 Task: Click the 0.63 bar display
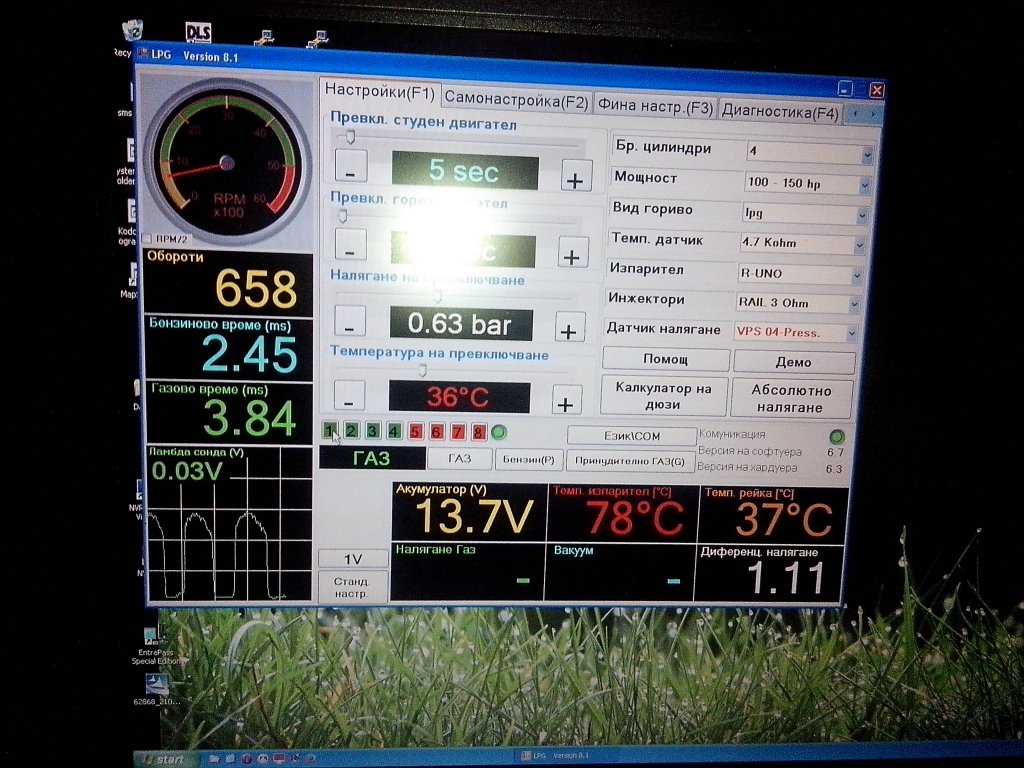click(x=460, y=323)
